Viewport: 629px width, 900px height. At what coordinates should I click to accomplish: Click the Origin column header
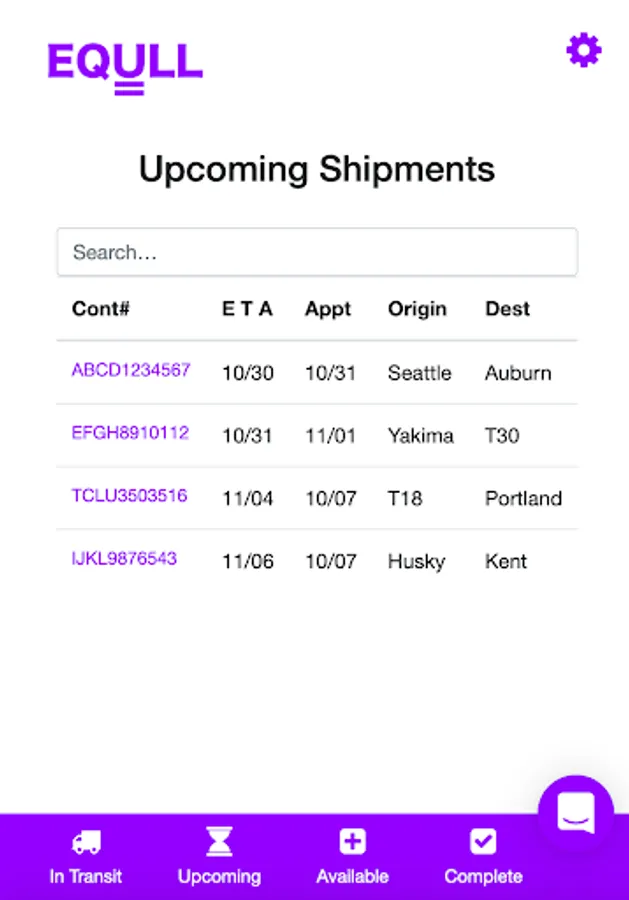[417, 309]
